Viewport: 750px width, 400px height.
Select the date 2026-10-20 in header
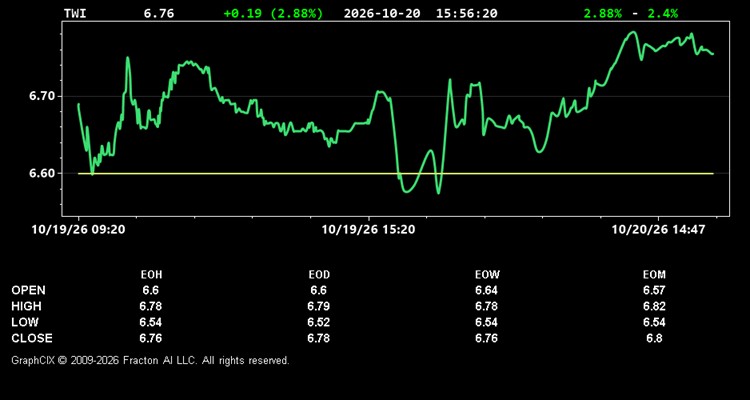point(382,13)
